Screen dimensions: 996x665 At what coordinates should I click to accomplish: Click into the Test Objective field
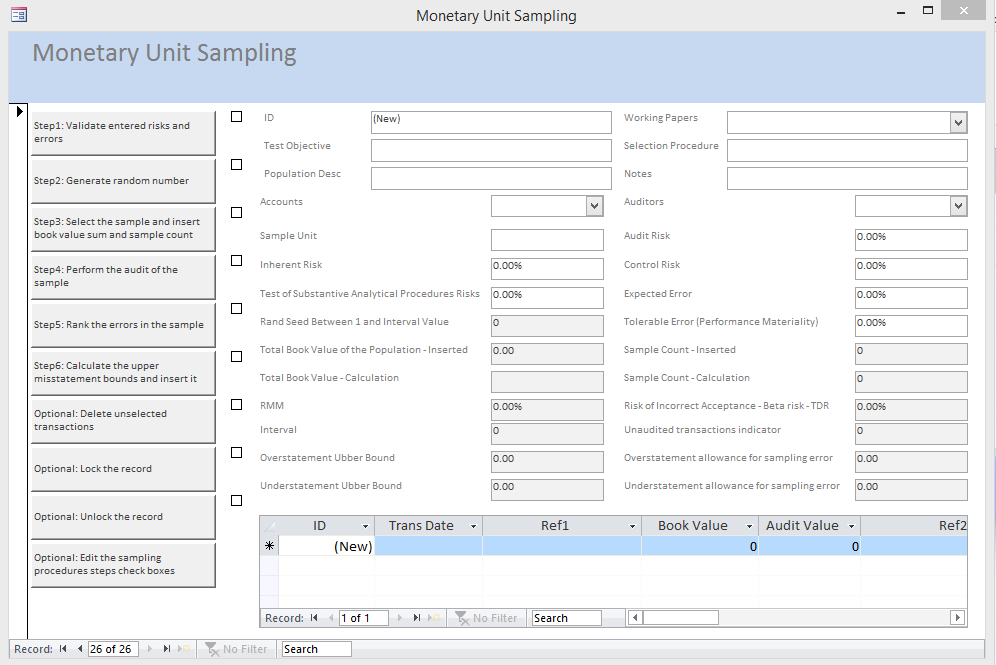coord(490,150)
